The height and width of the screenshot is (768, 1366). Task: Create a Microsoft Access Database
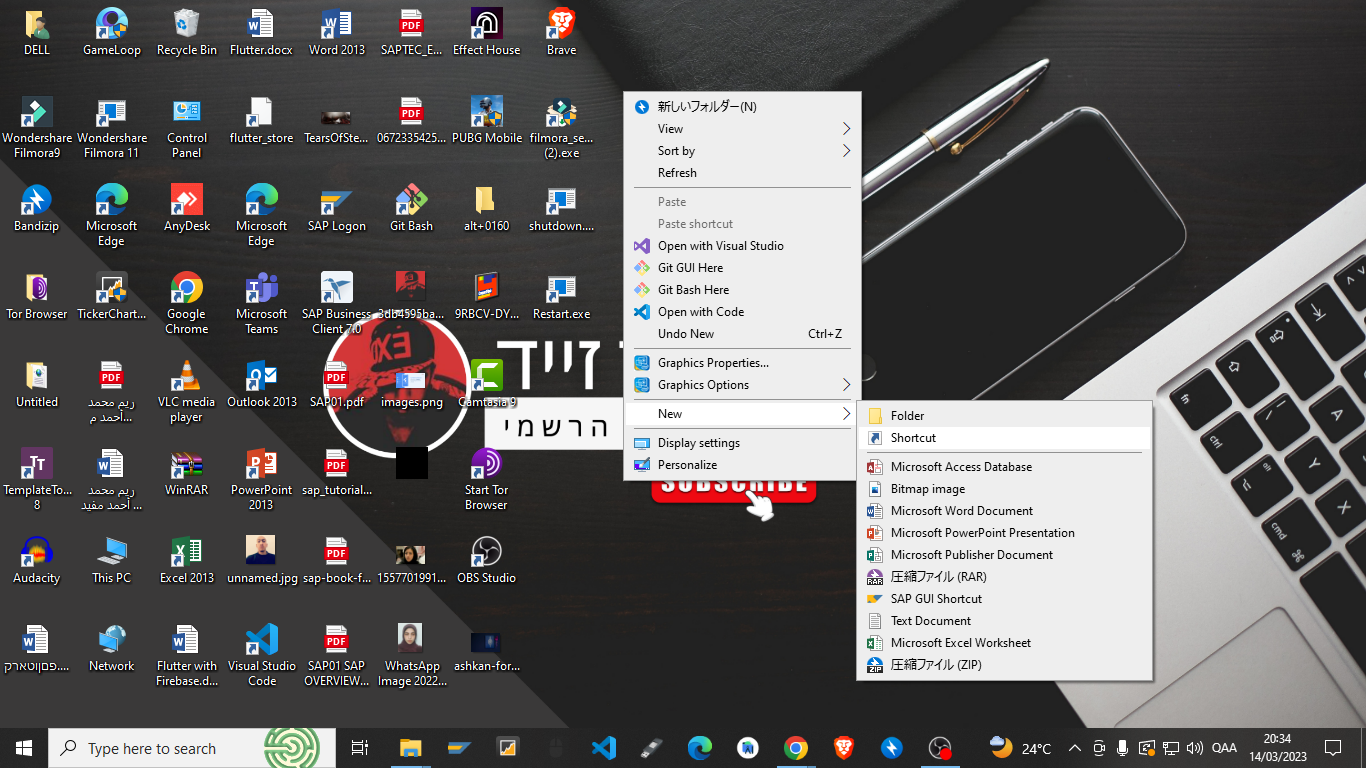pyautogui.click(x=1004, y=467)
